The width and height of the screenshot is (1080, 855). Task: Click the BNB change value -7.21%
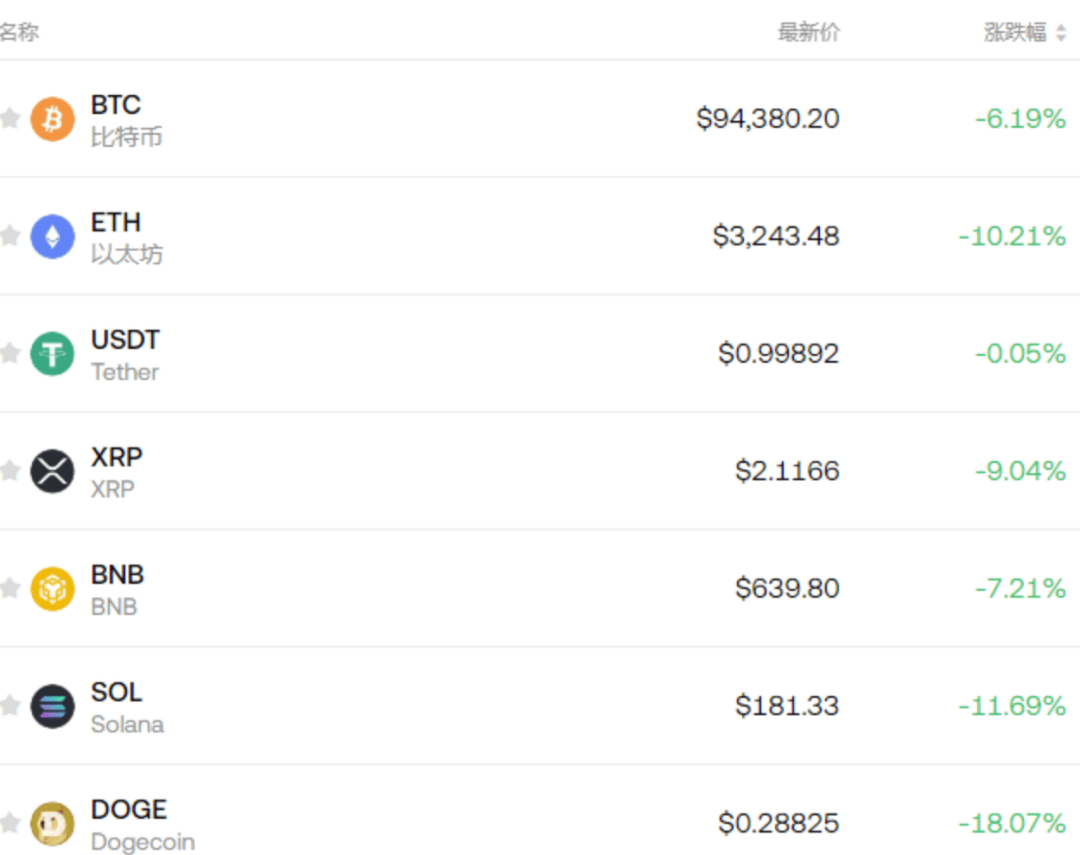pos(1020,589)
